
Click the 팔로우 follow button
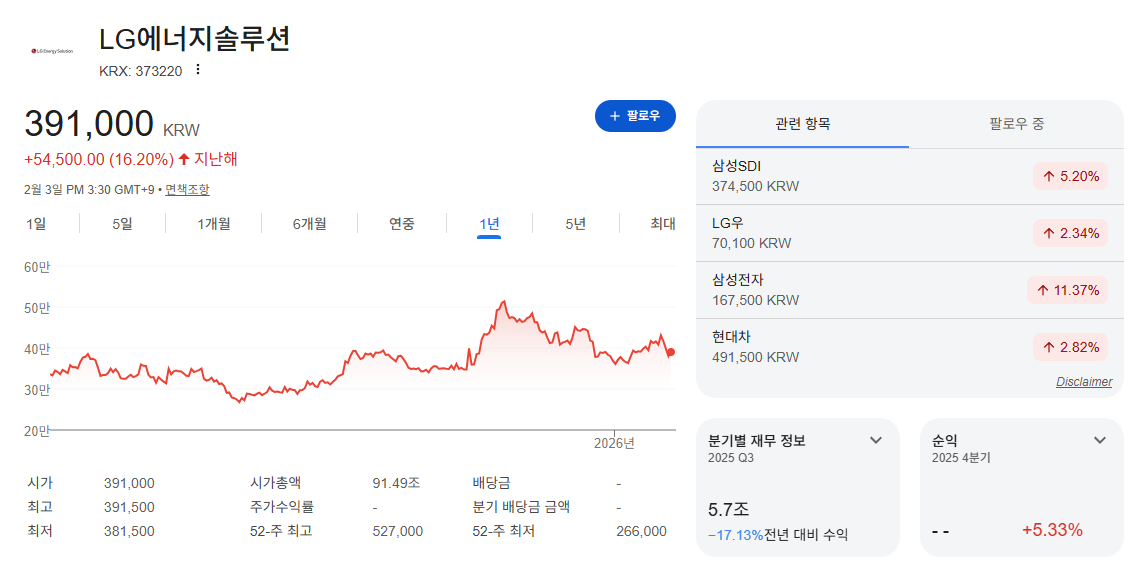[635, 116]
